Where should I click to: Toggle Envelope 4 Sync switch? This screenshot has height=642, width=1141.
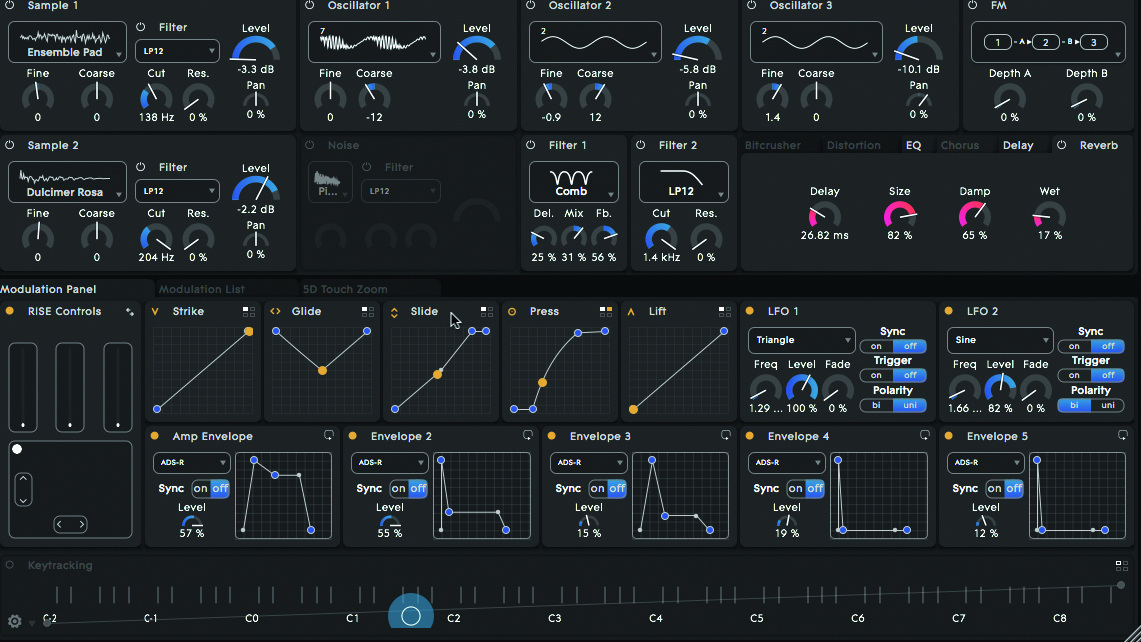click(x=806, y=488)
